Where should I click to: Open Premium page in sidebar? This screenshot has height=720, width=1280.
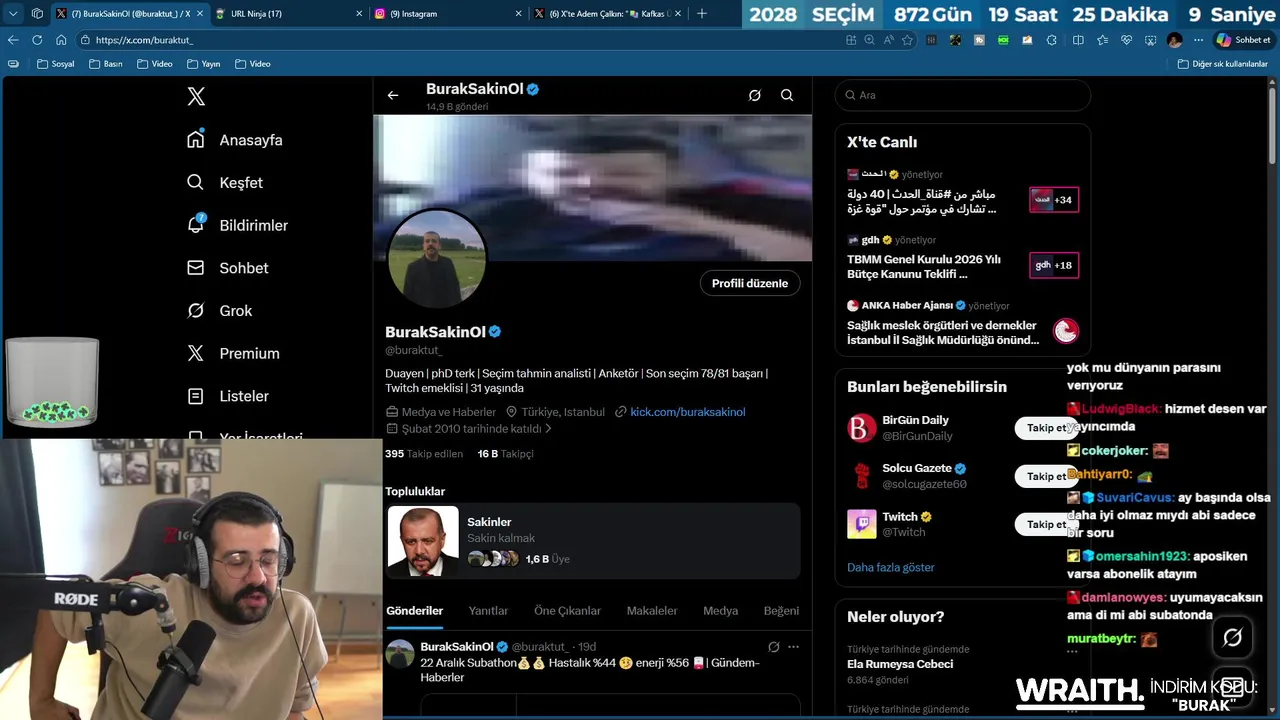233,353
